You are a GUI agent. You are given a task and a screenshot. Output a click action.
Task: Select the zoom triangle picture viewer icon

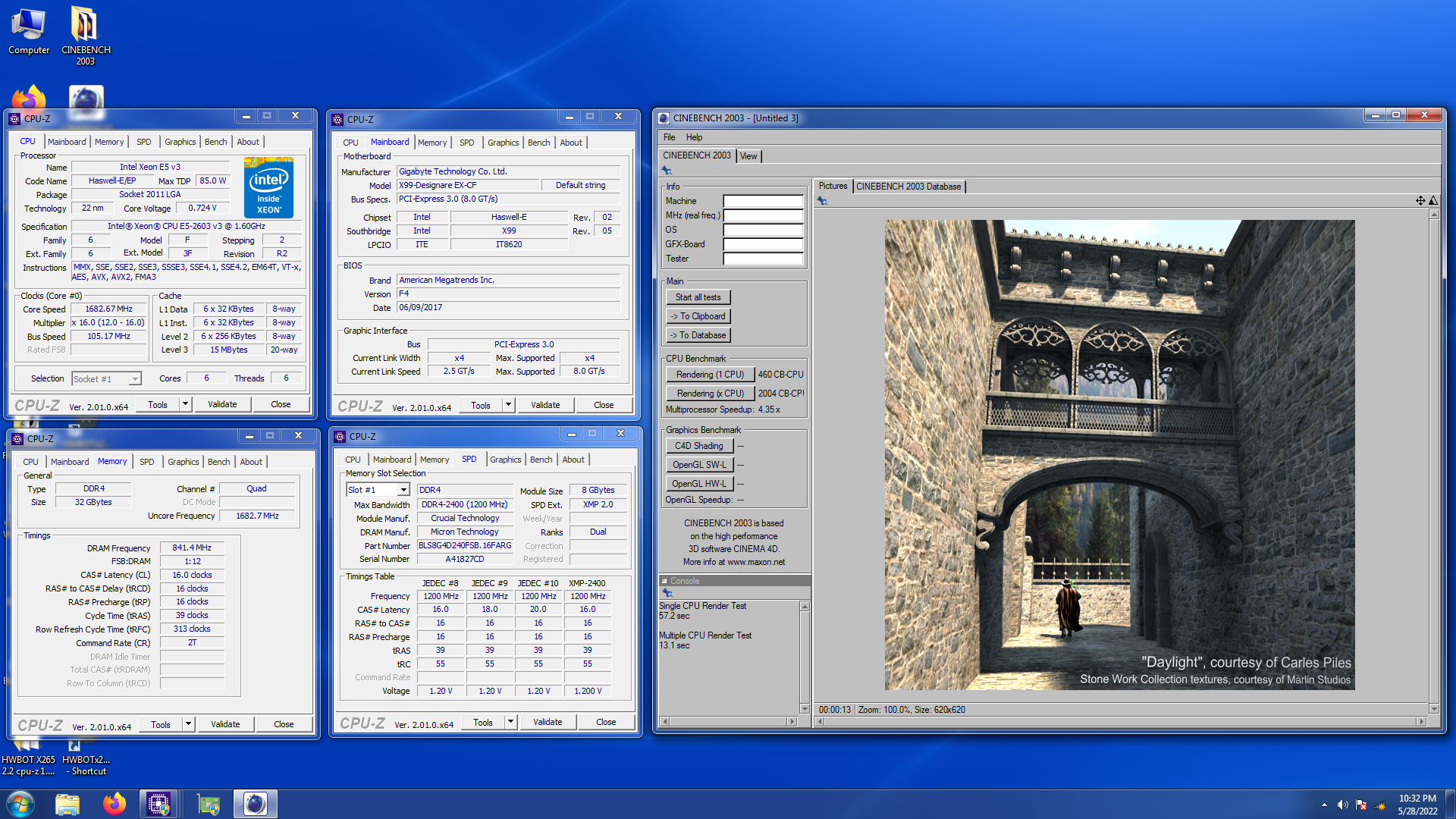tap(1433, 201)
